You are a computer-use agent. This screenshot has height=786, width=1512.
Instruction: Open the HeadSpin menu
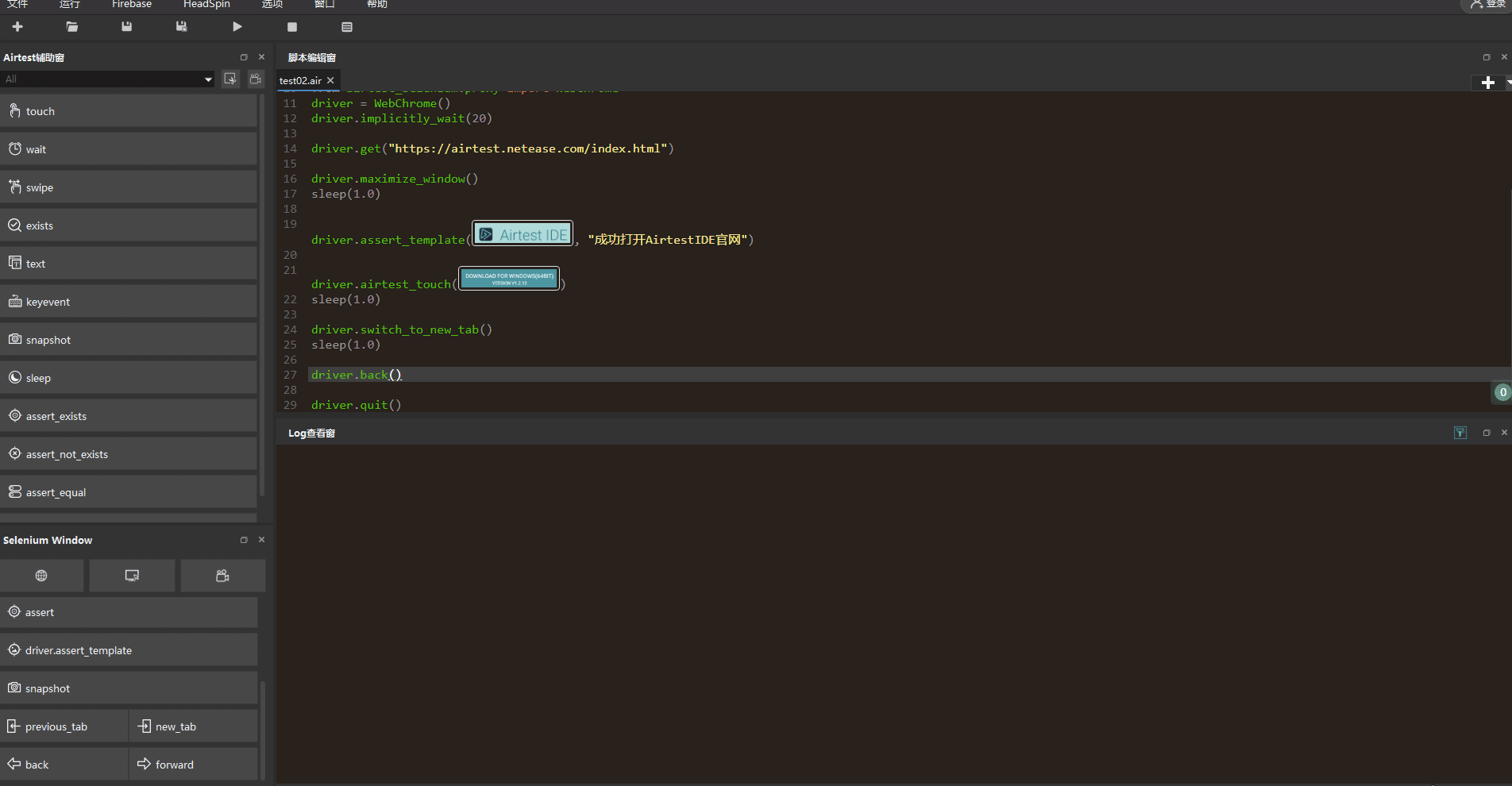(206, 4)
